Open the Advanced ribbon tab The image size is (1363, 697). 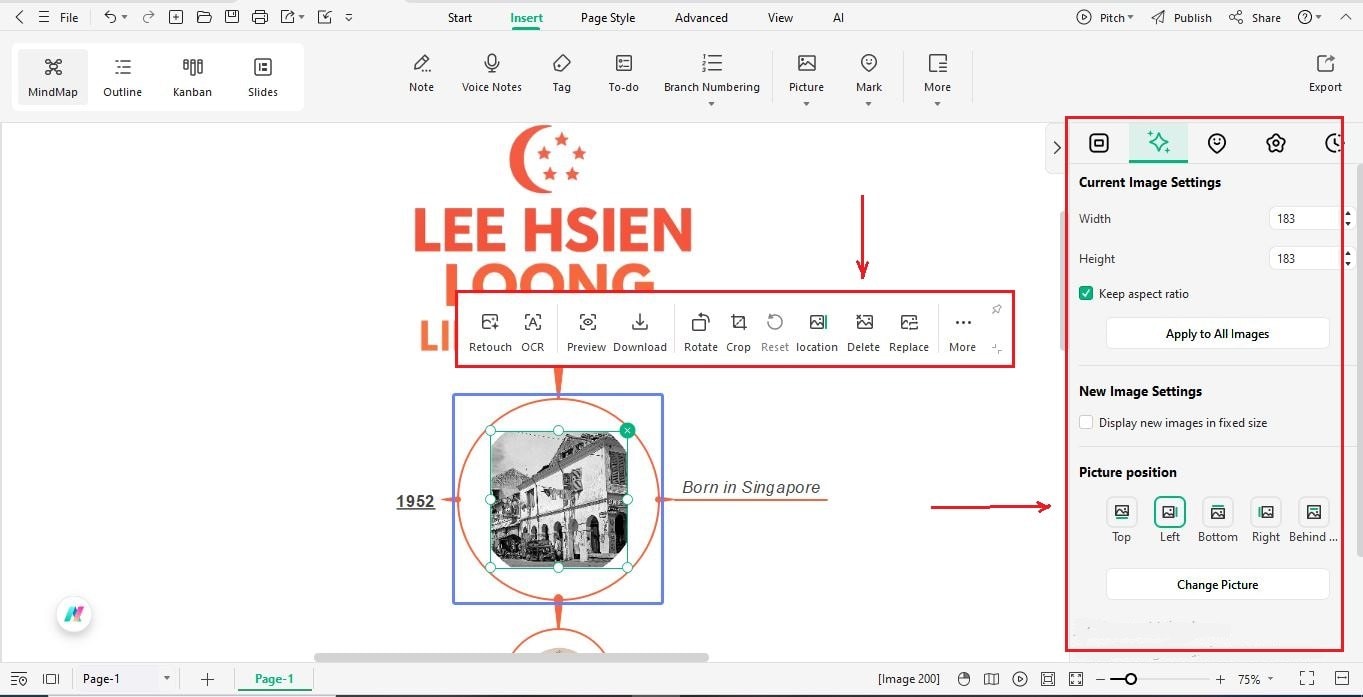click(701, 18)
